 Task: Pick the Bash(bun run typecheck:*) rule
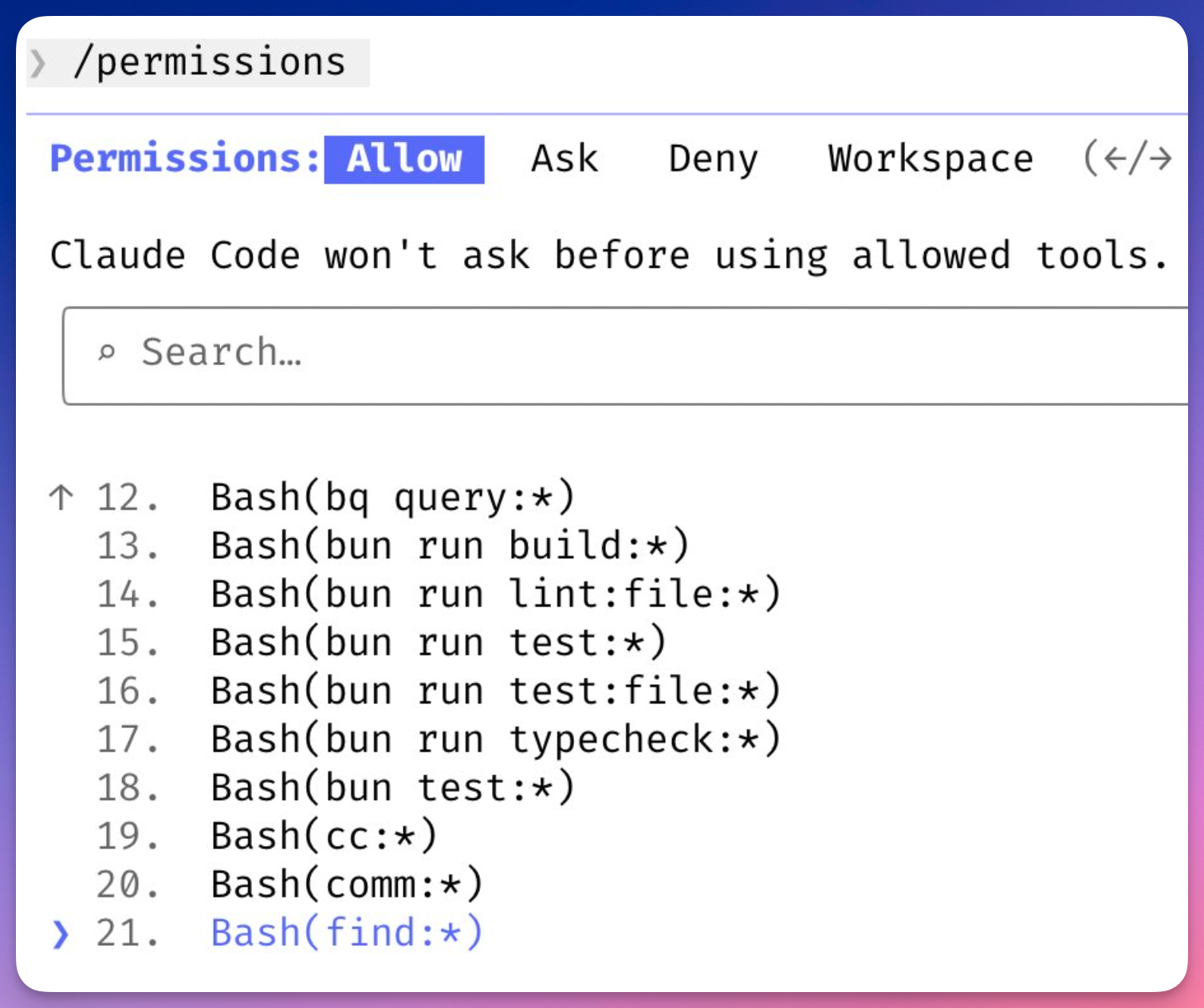(x=495, y=739)
